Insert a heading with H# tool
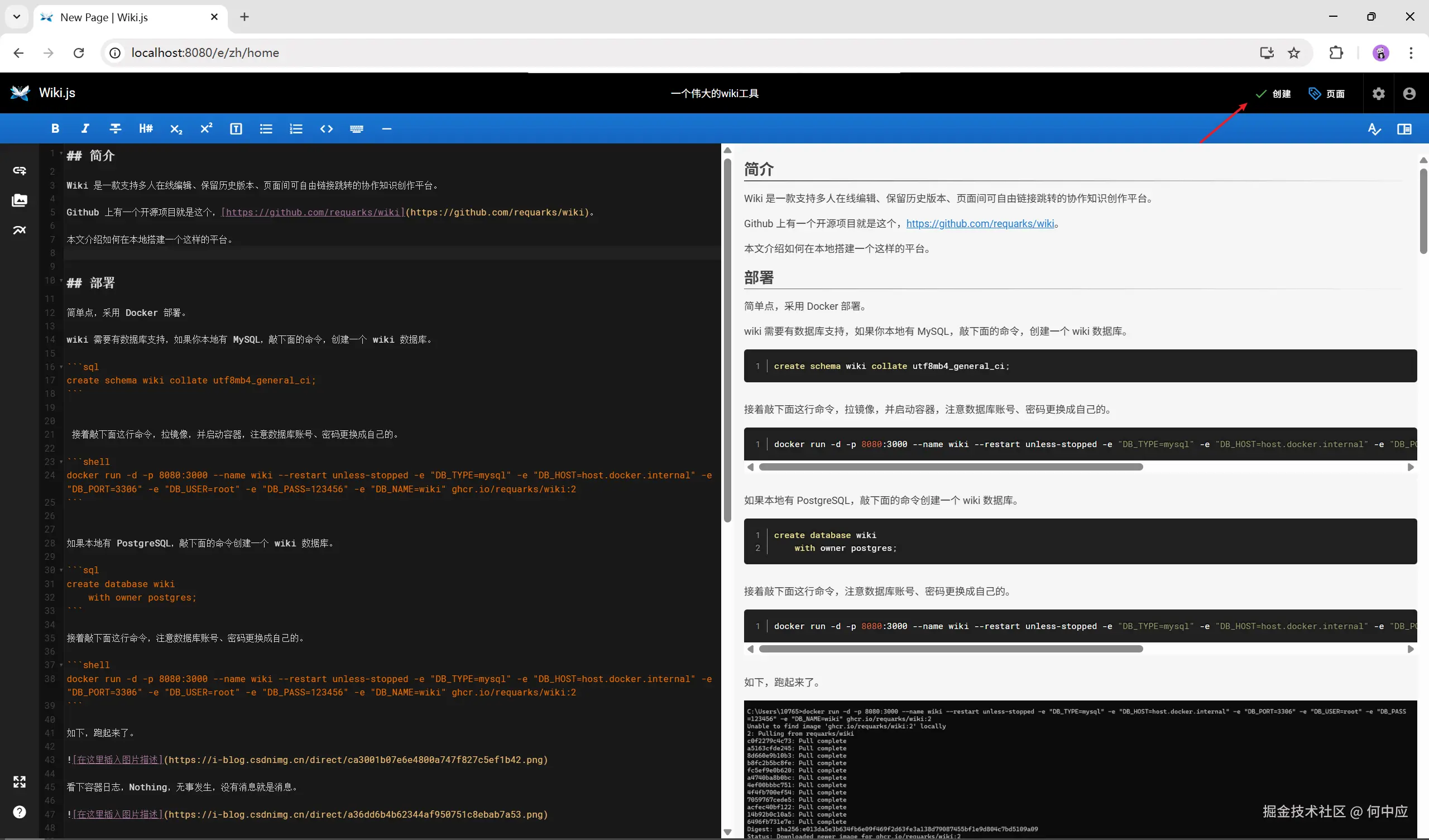This screenshot has height=840, width=1429. point(146,129)
